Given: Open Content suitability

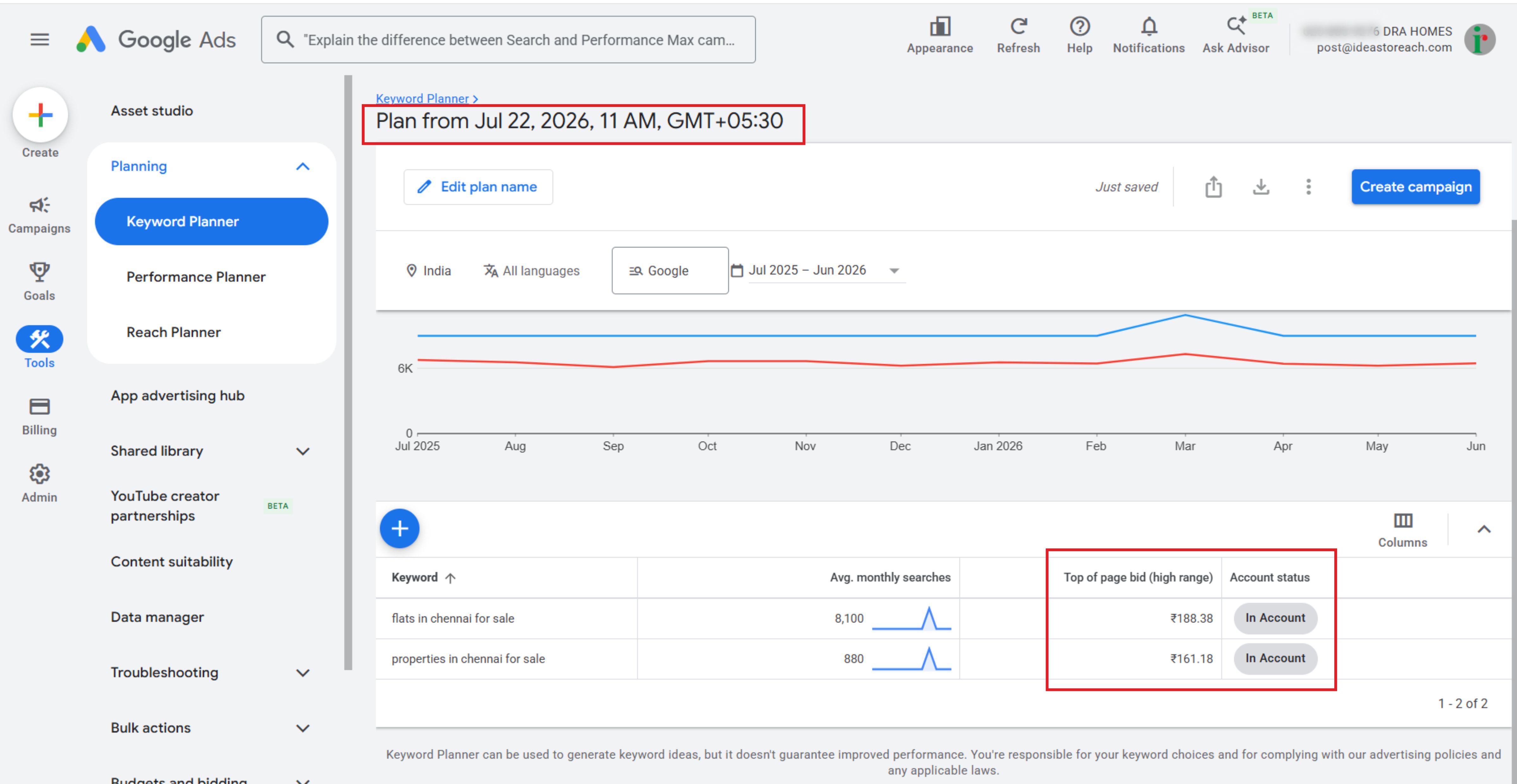Looking at the screenshot, I should [171, 562].
